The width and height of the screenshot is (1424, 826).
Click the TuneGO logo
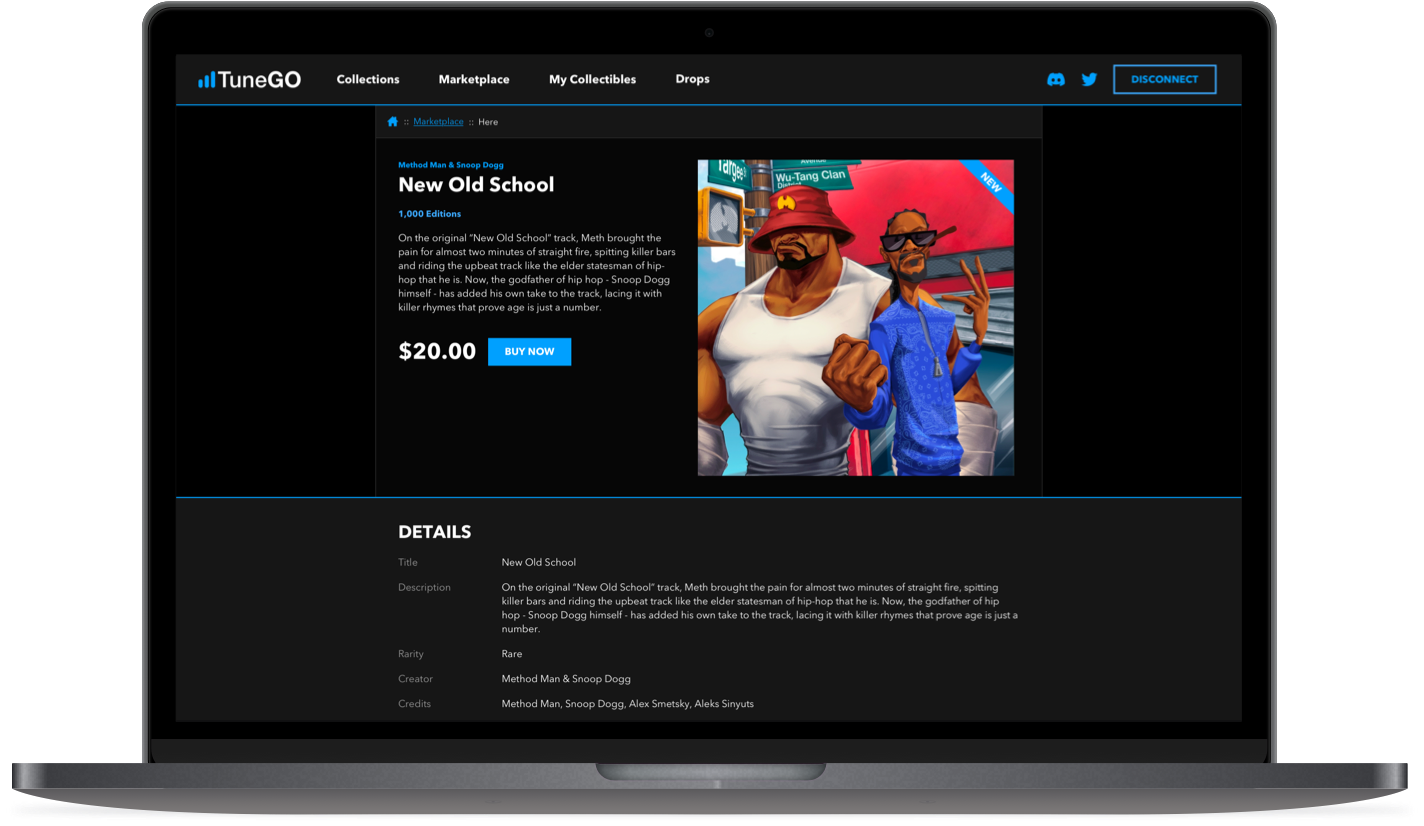[x=249, y=80]
